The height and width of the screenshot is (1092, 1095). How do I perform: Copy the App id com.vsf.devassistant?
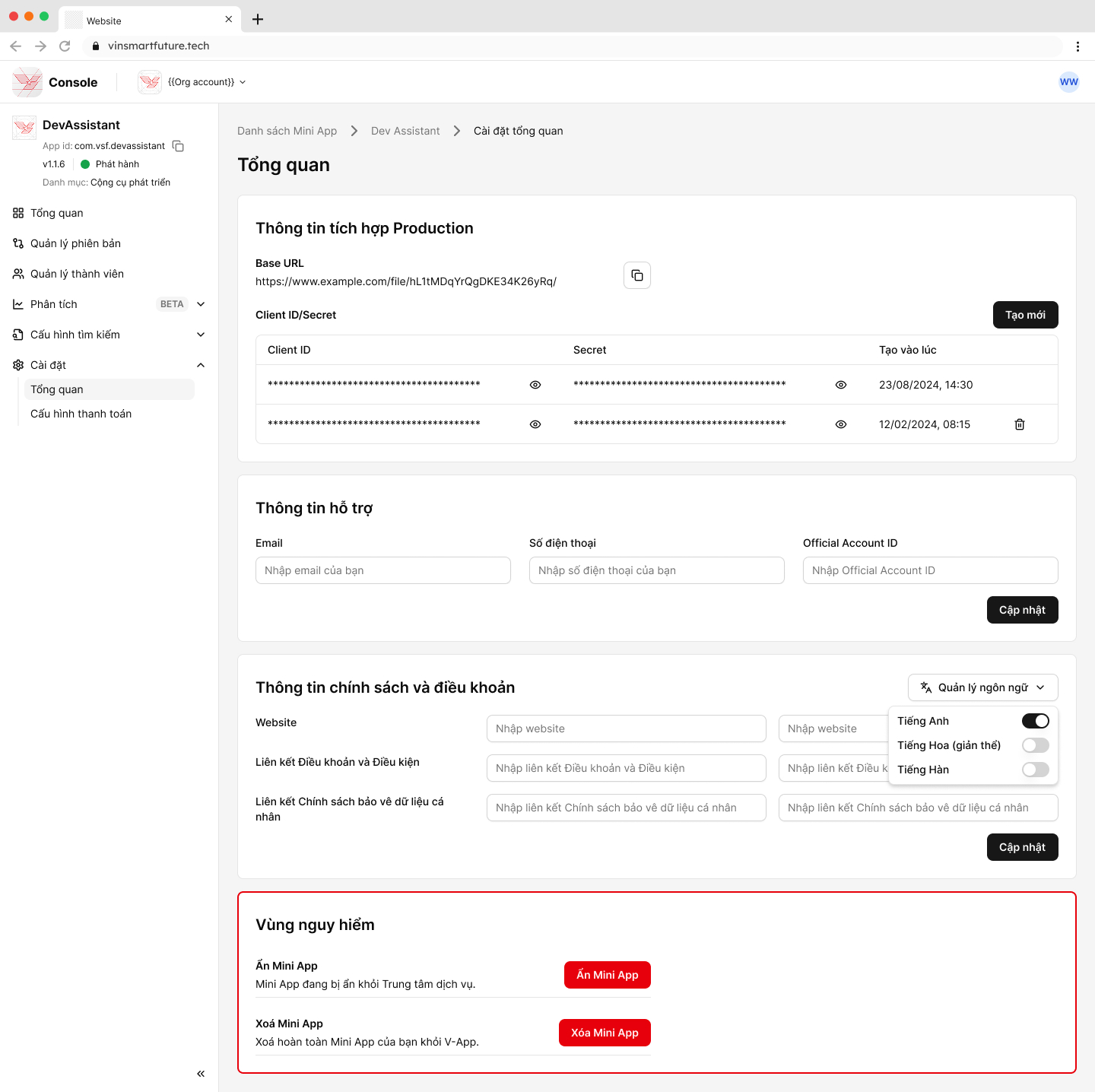pos(178,146)
